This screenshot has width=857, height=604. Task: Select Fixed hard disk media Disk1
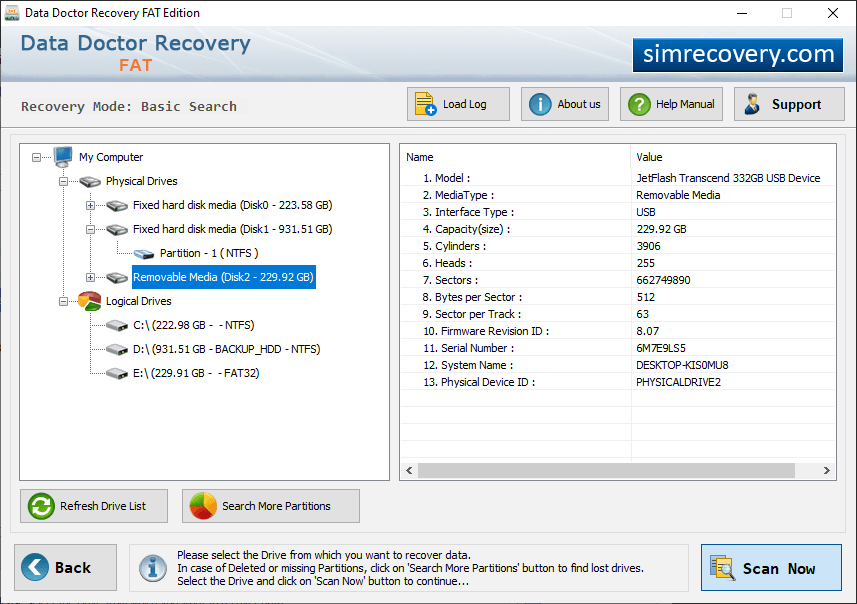coord(233,230)
